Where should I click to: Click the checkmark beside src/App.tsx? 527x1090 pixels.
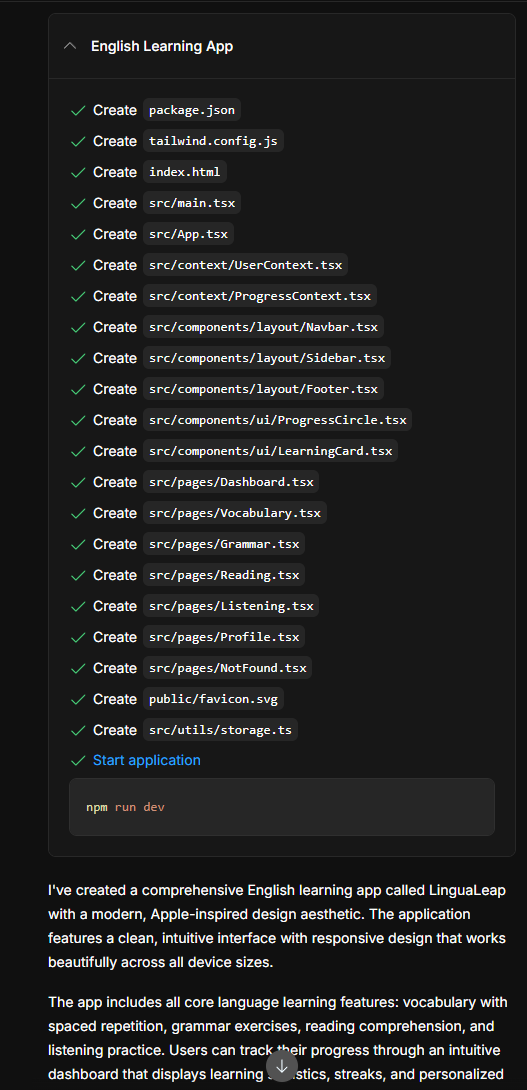(x=78, y=234)
